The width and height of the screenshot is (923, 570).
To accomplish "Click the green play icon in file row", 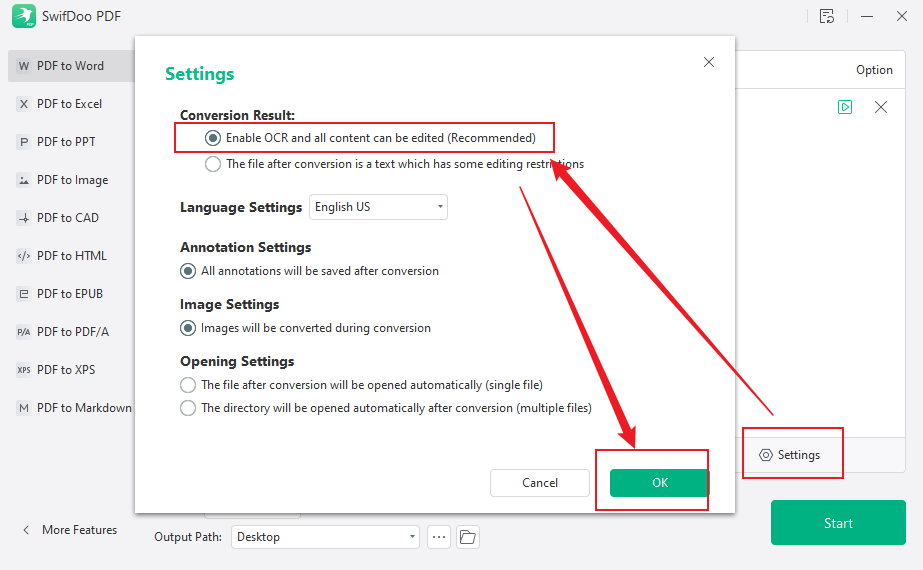I will (845, 107).
